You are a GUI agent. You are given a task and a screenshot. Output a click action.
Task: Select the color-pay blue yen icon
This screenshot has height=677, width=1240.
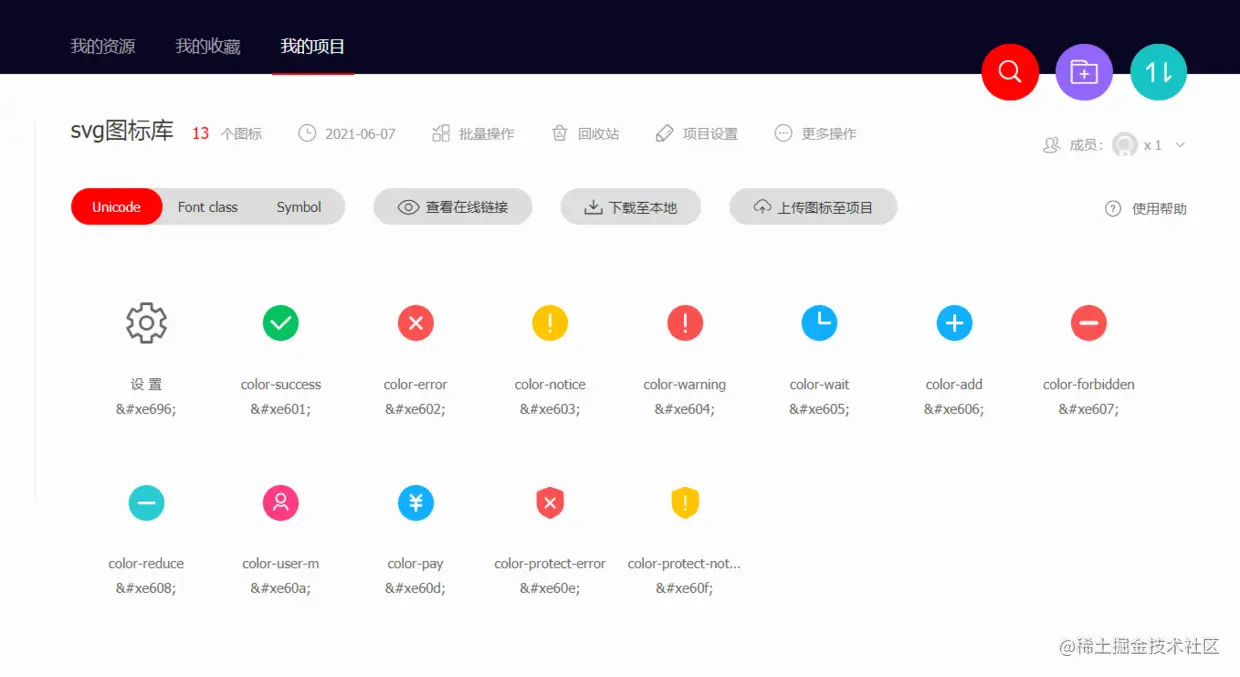(x=415, y=503)
